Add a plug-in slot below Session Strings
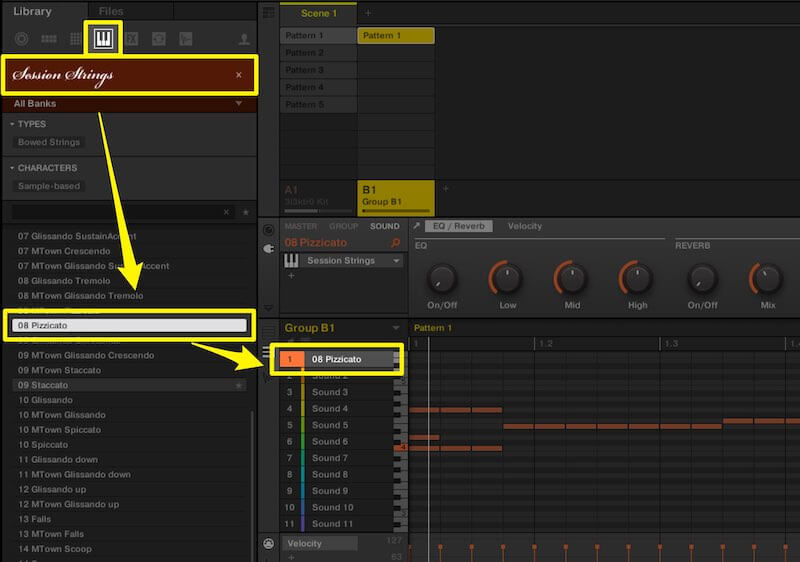 click(x=291, y=276)
